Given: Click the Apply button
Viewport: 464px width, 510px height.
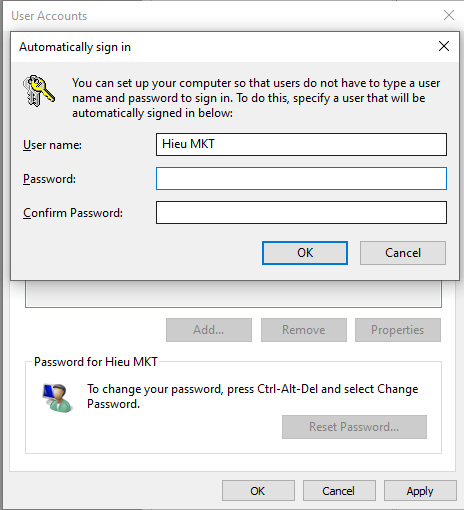Looking at the screenshot, I should (x=420, y=491).
